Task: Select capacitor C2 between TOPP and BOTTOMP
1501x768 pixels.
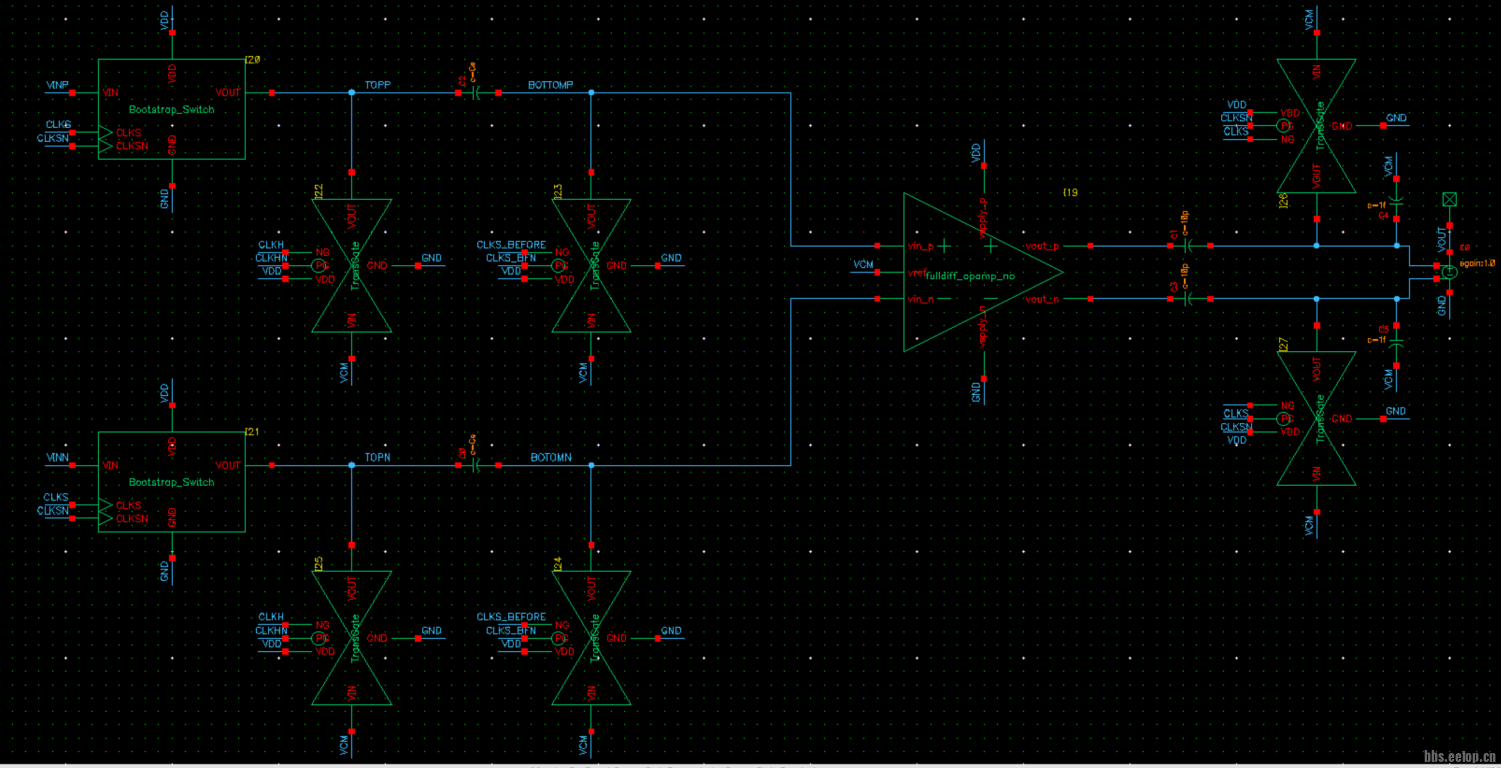Action: [477, 92]
